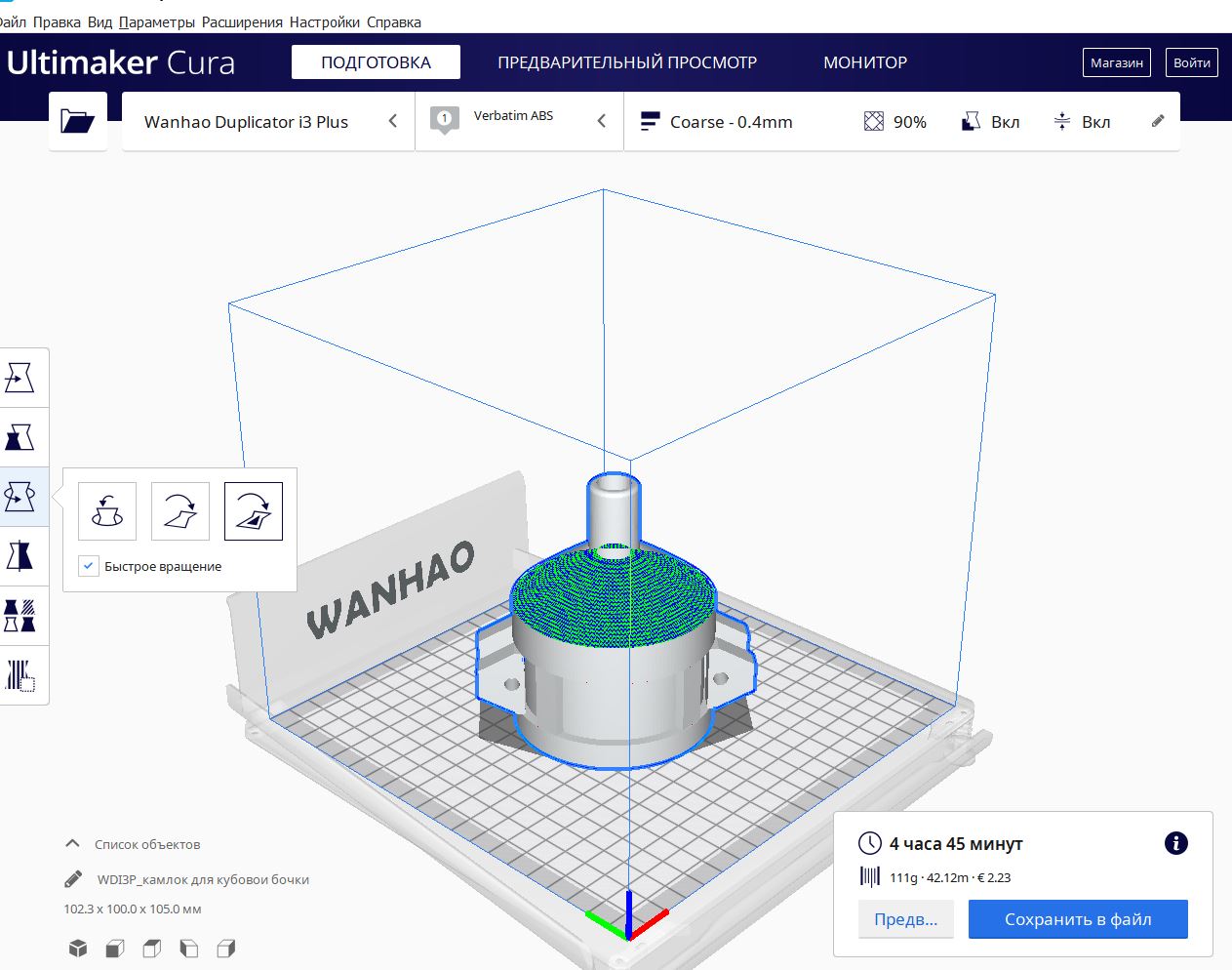Open the Файл menu
Screen dimensions: 1232x970
[x=13, y=21]
